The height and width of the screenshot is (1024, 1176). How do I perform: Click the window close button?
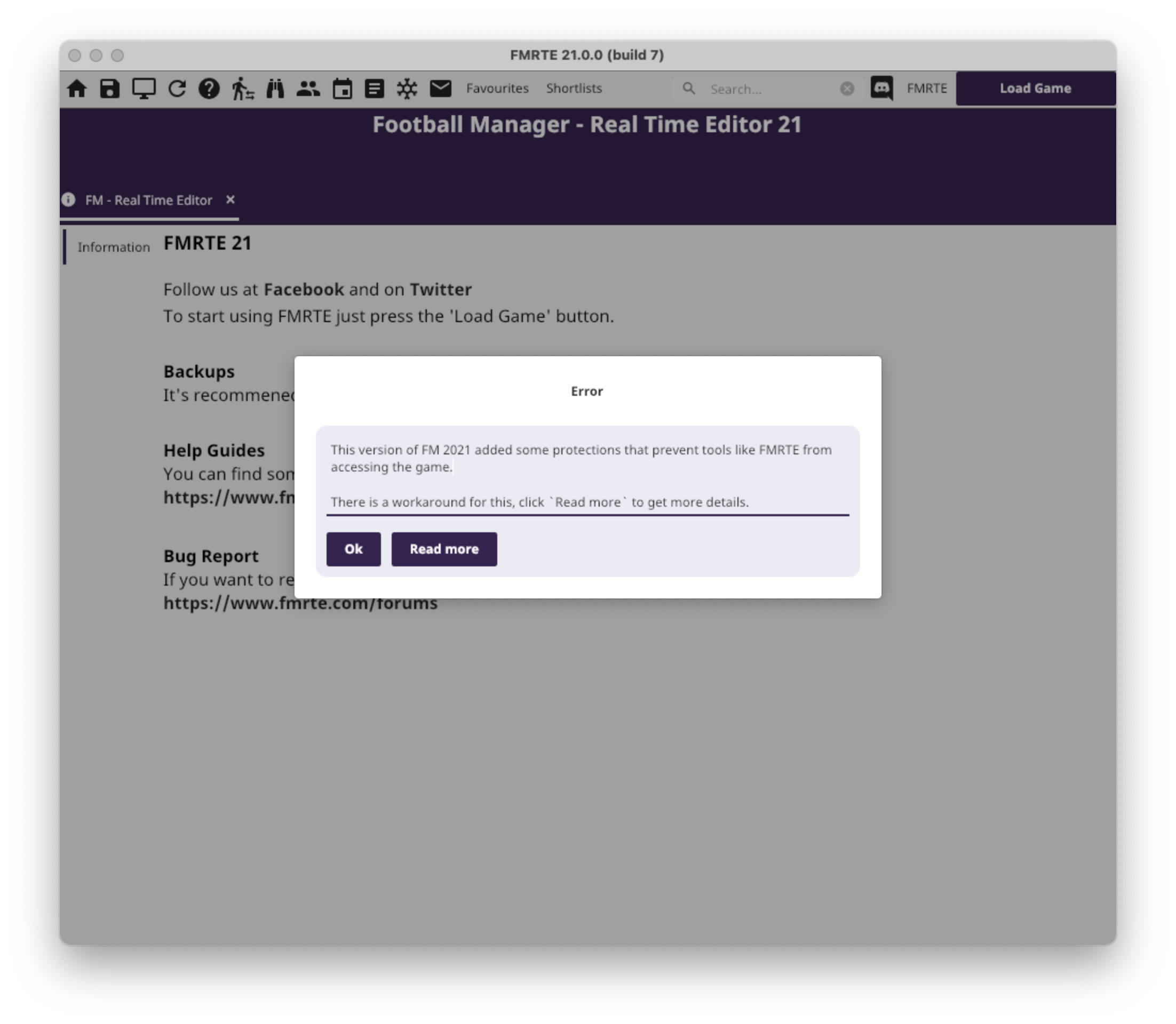(74, 55)
